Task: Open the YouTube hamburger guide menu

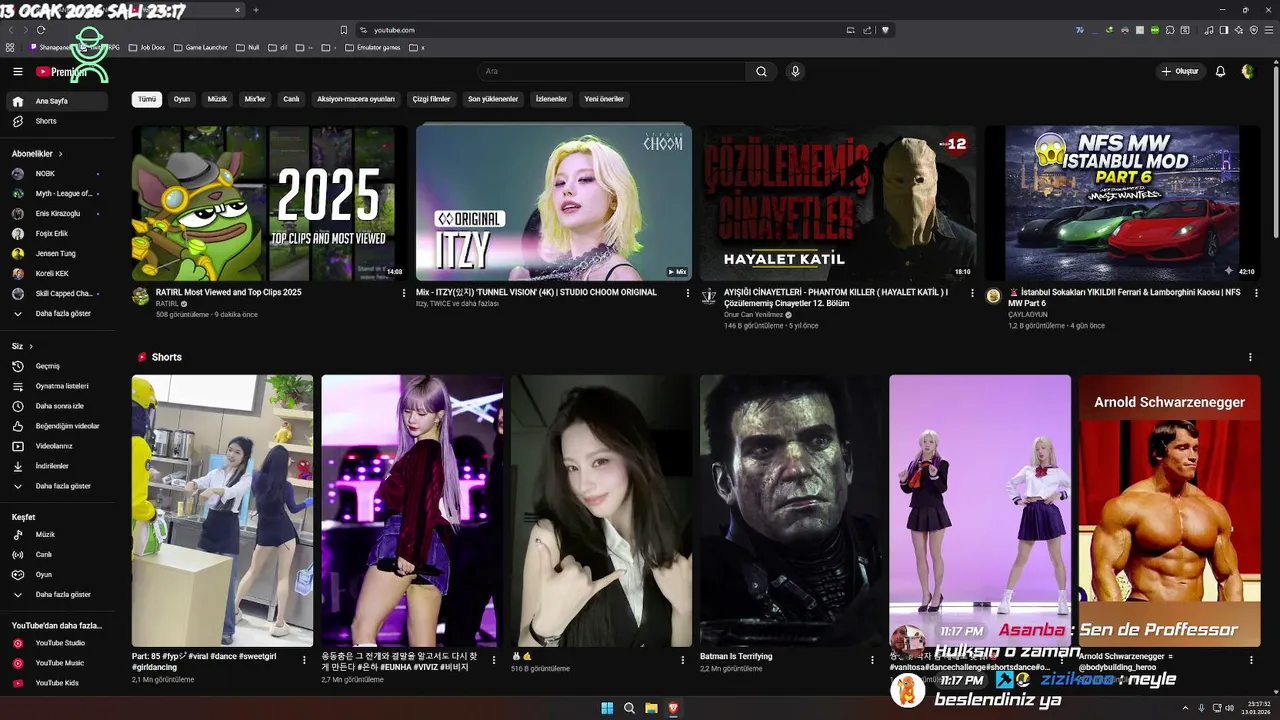Action: pyautogui.click(x=17, y=71)
